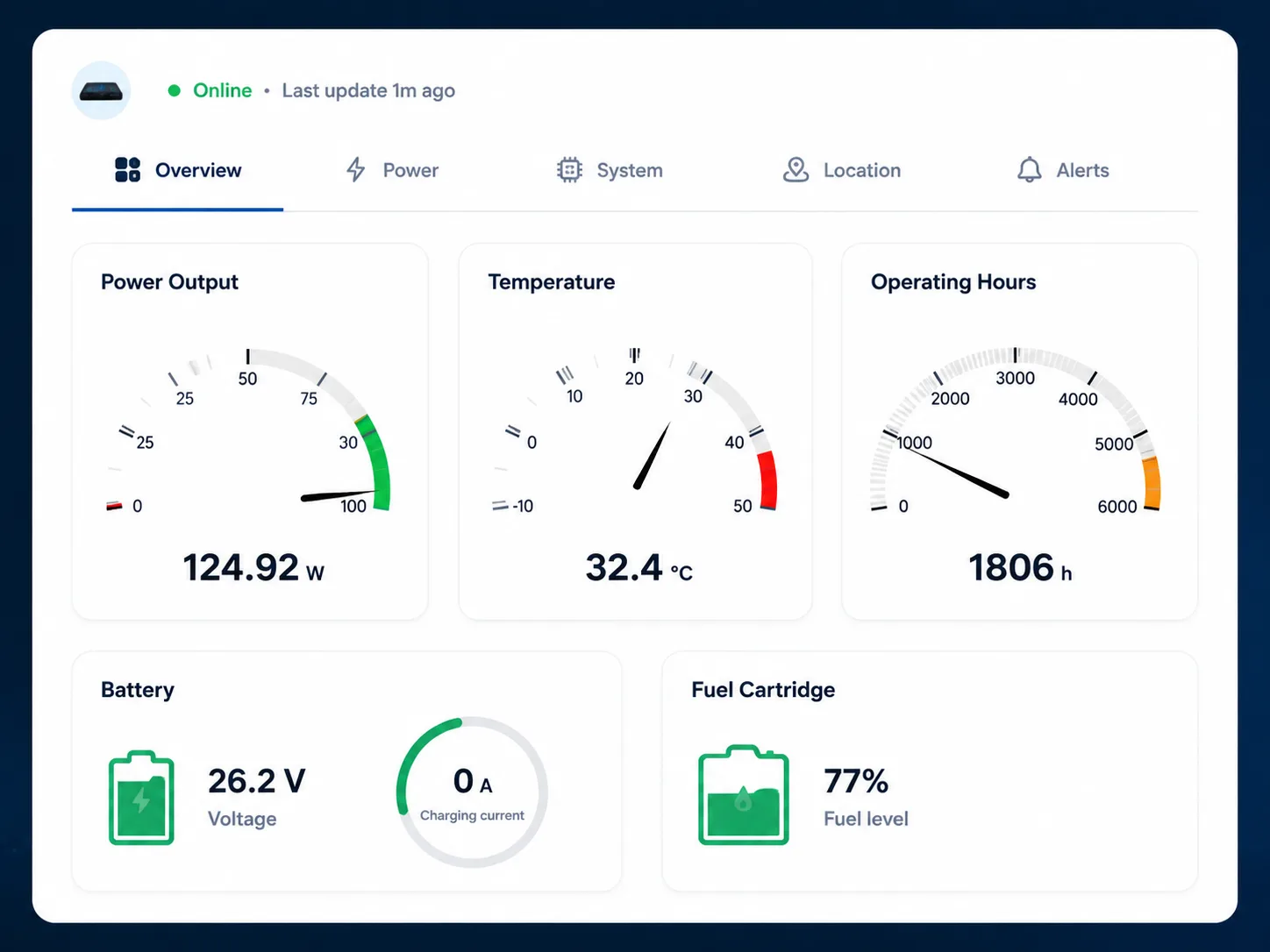Click the red zone of Temperature gauge
The height and width of the screenshot is (952, 1270).
767,480
